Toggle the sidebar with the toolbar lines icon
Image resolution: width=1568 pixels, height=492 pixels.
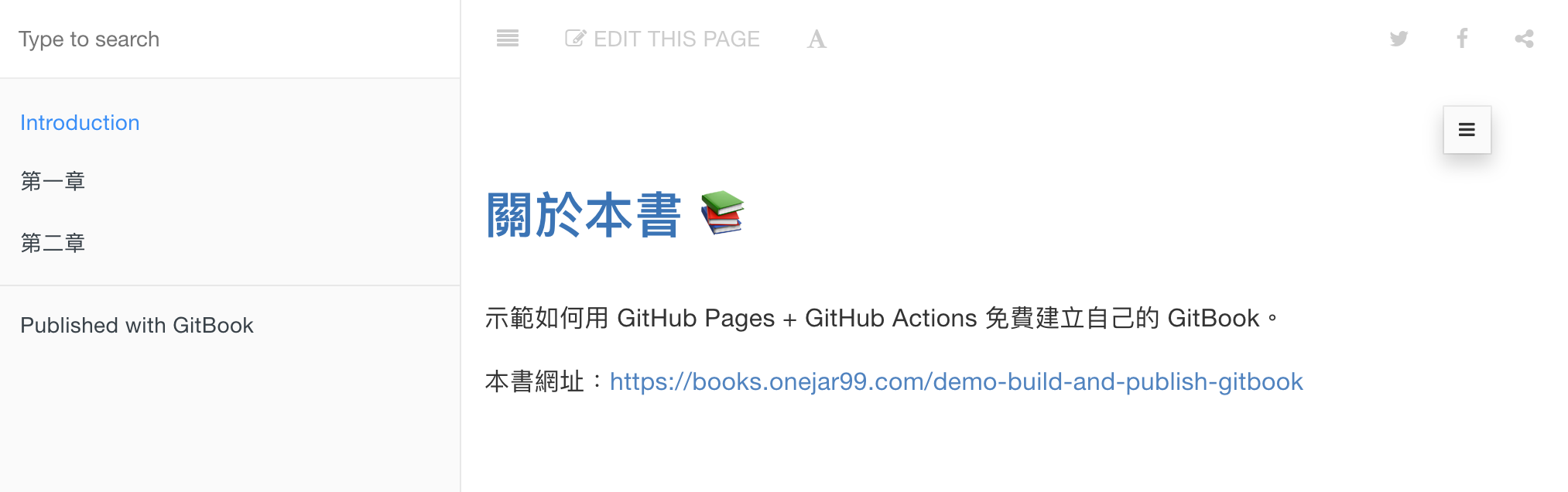pos(508,39)
